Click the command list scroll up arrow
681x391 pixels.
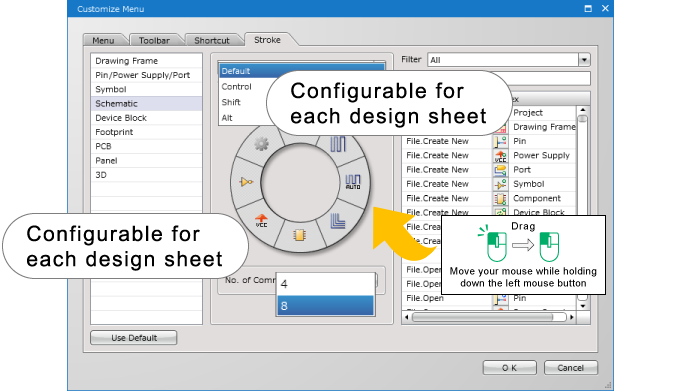point(582,110)
